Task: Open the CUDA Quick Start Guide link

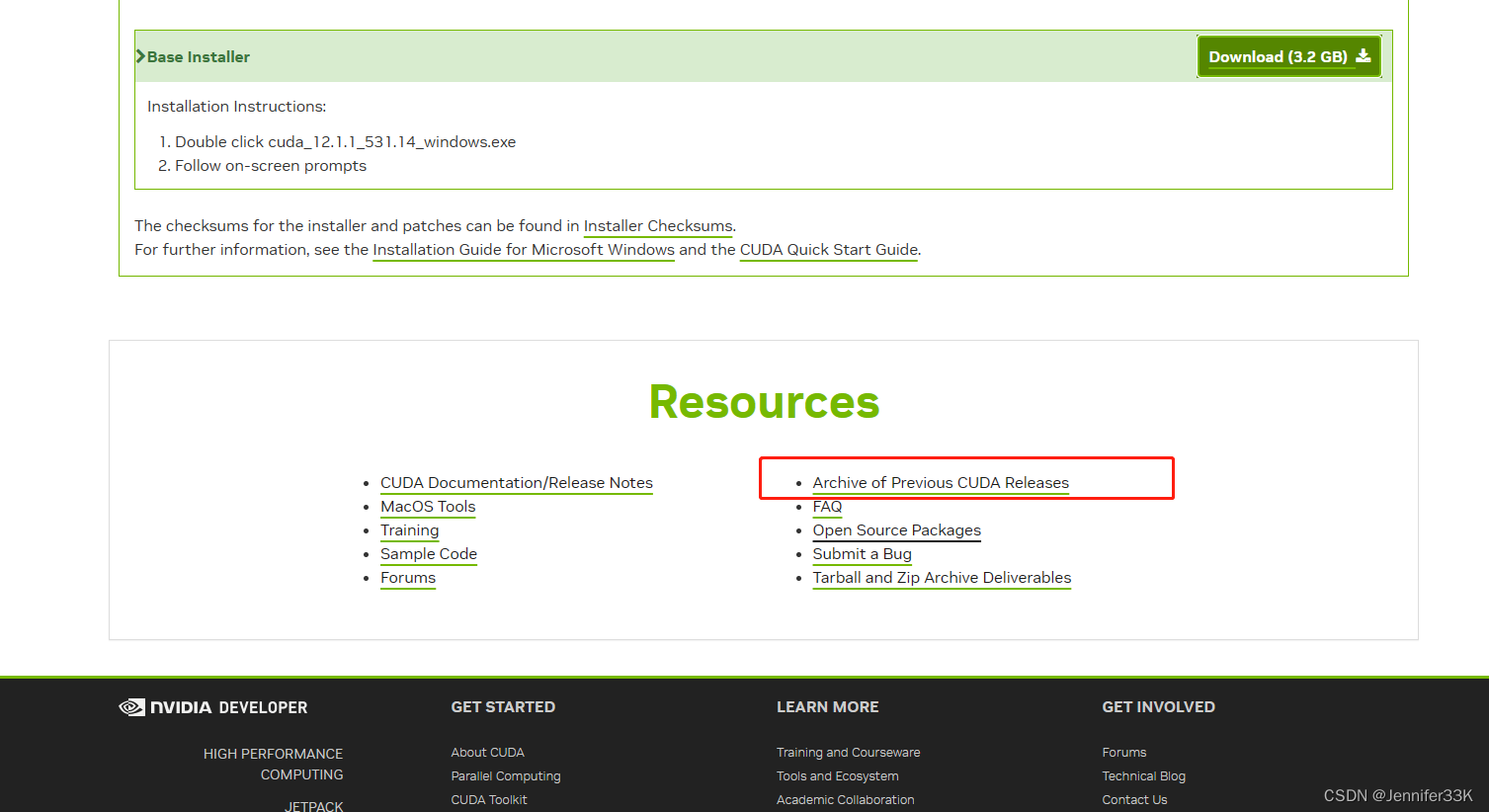Action: coord(829,250)
